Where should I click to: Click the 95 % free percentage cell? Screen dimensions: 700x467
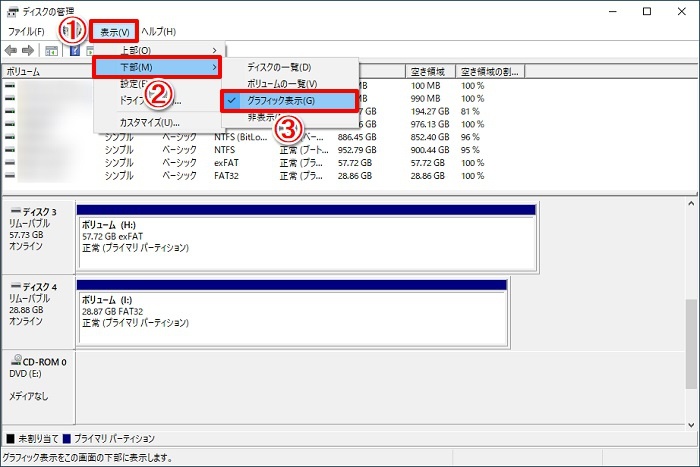click(470, 150)
